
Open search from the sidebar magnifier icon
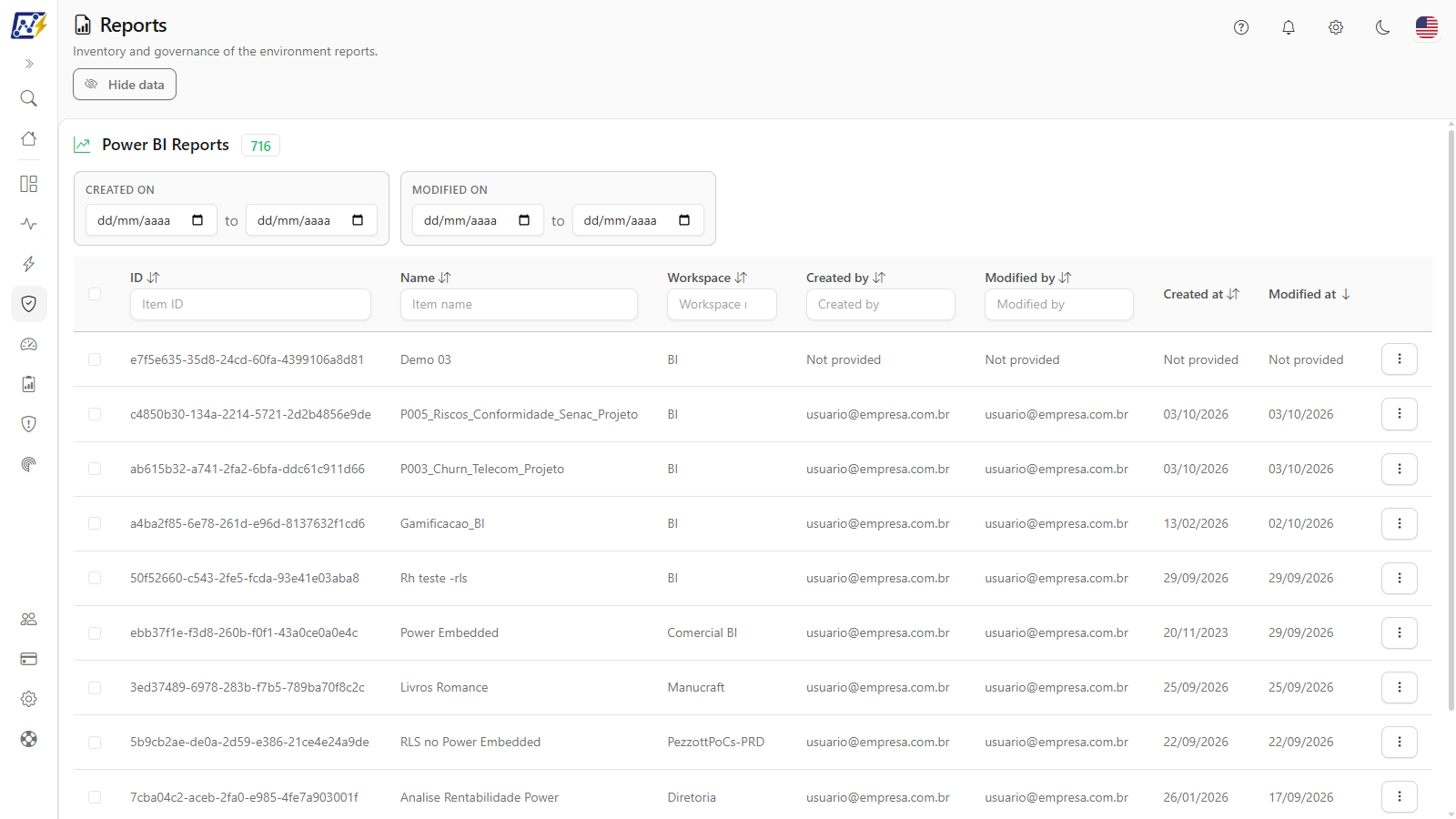pyautogui.click(x=29, y=98)
